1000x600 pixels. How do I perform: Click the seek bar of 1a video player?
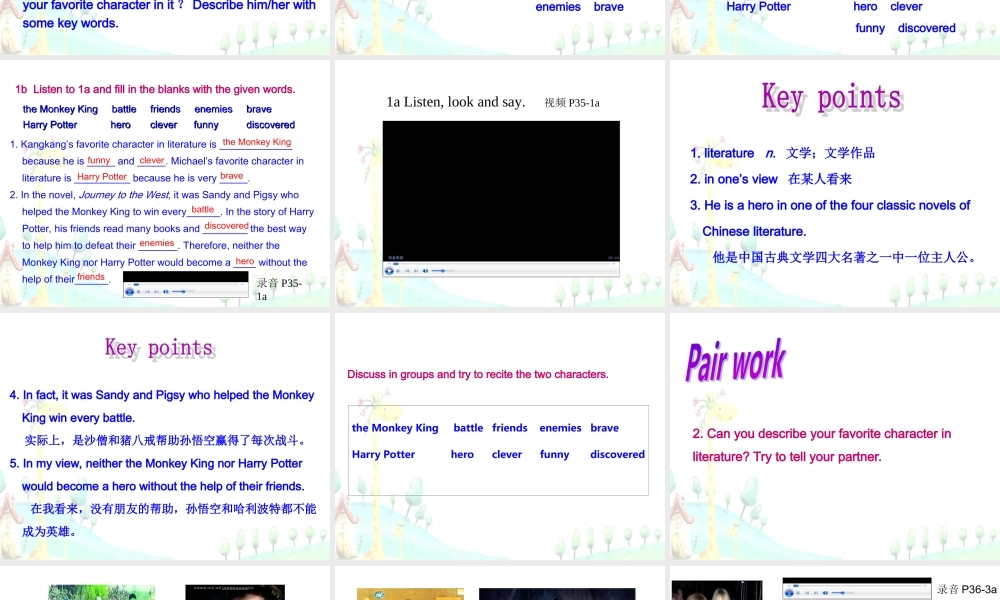click(500, 263)
